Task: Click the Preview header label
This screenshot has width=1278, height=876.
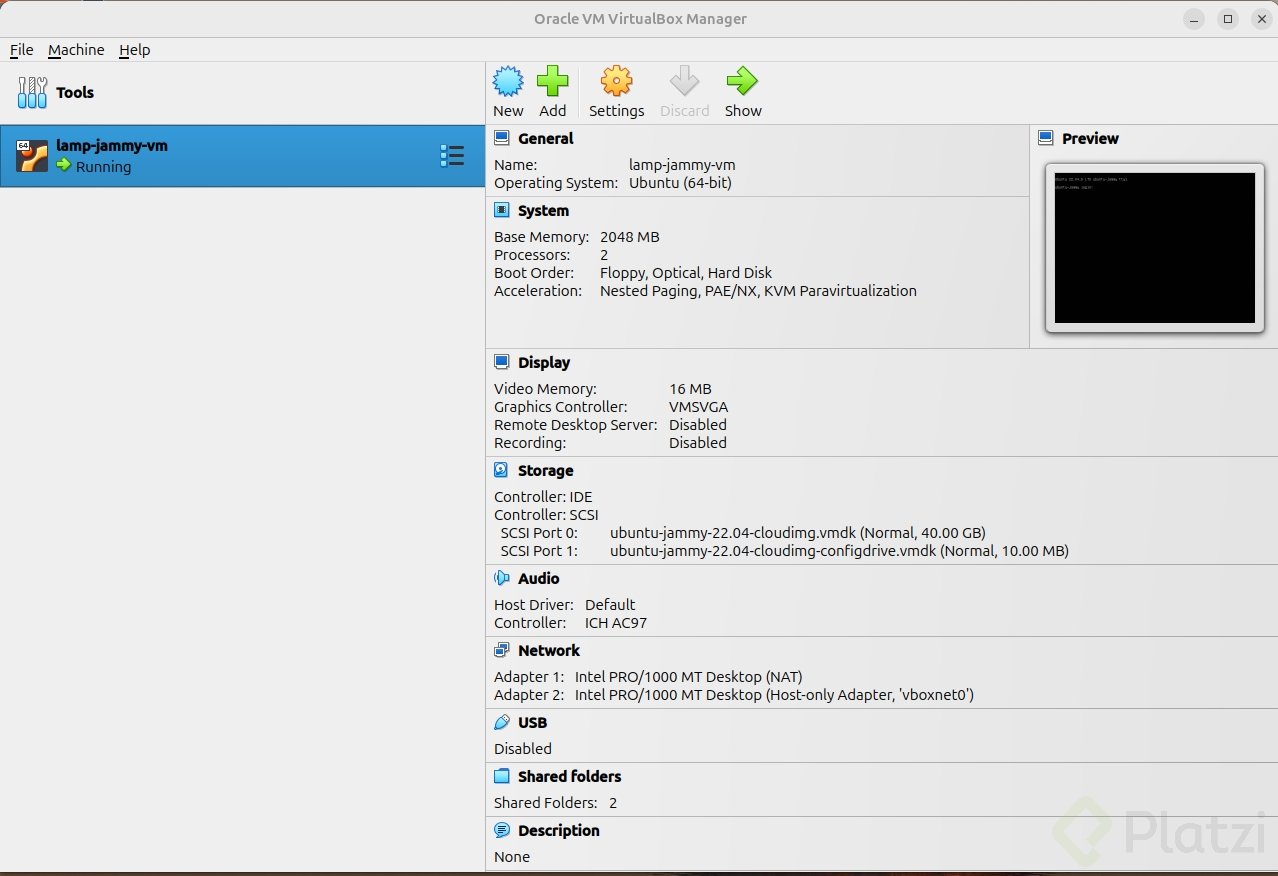Action: click(x=1090, y=138)
